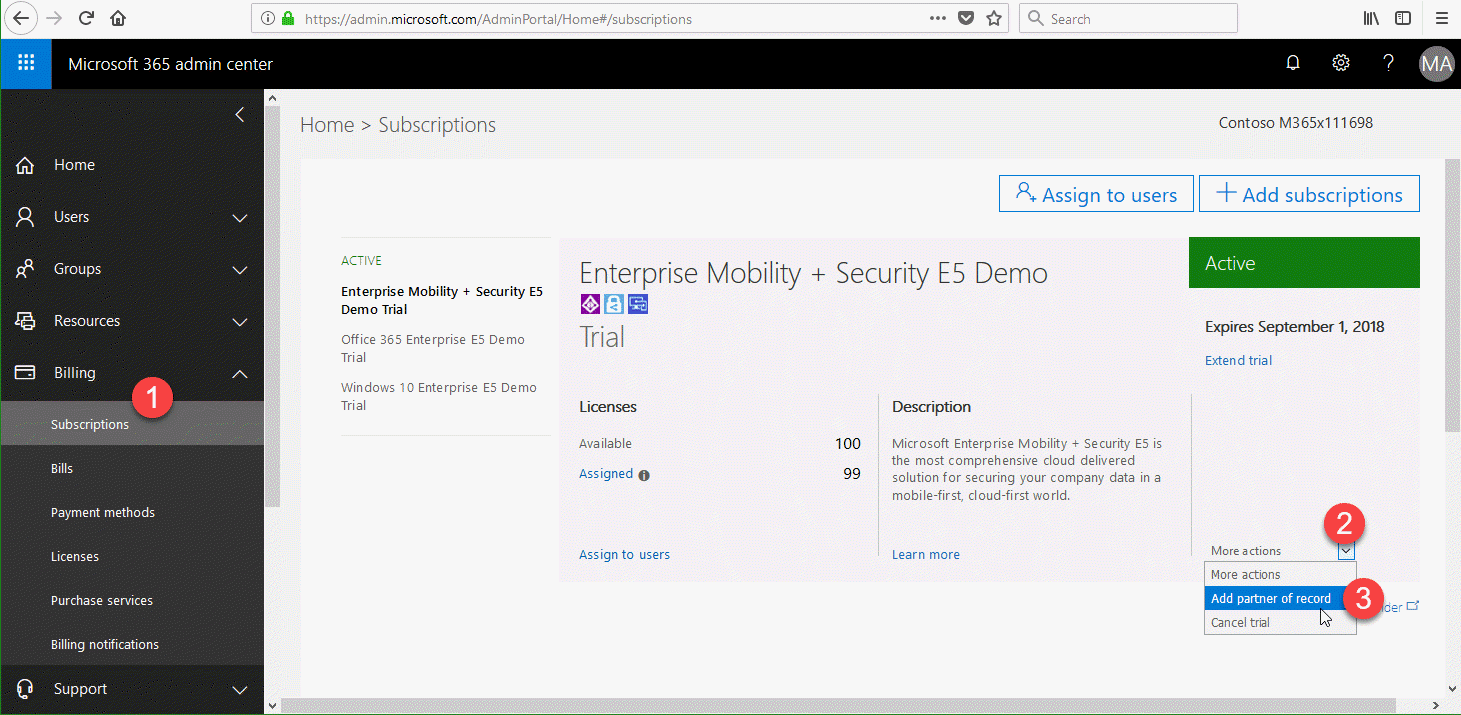
Task: Select Windows 10 Enterprise E5 Demo Trial
Action: [439, 396]
